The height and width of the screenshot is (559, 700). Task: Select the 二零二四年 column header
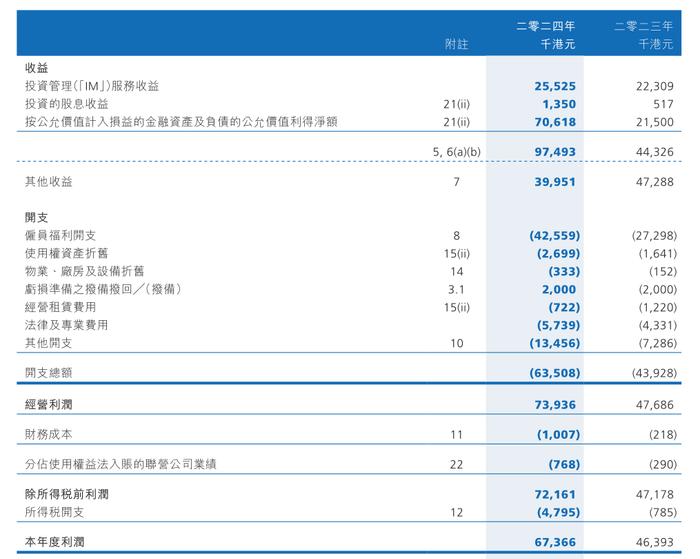(546, 26)
